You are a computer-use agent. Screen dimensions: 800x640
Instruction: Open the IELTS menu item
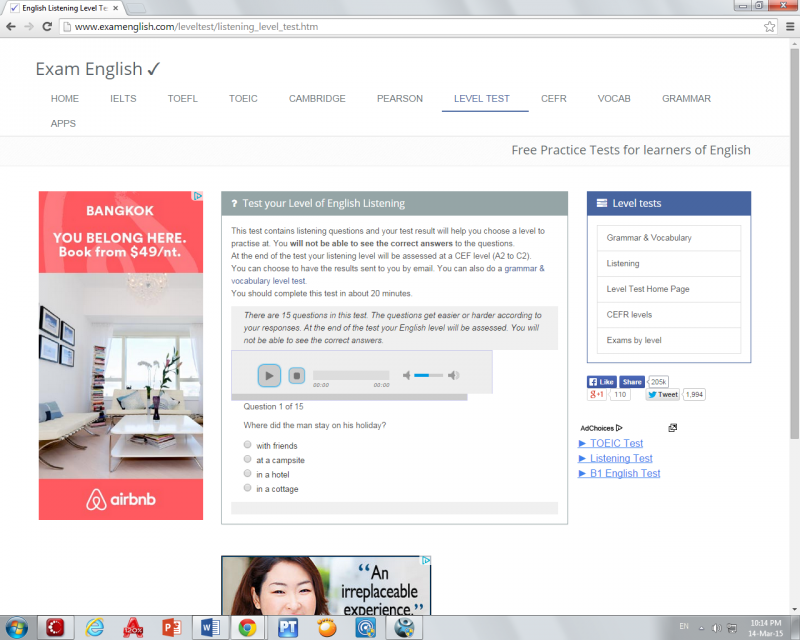(123, 99)
